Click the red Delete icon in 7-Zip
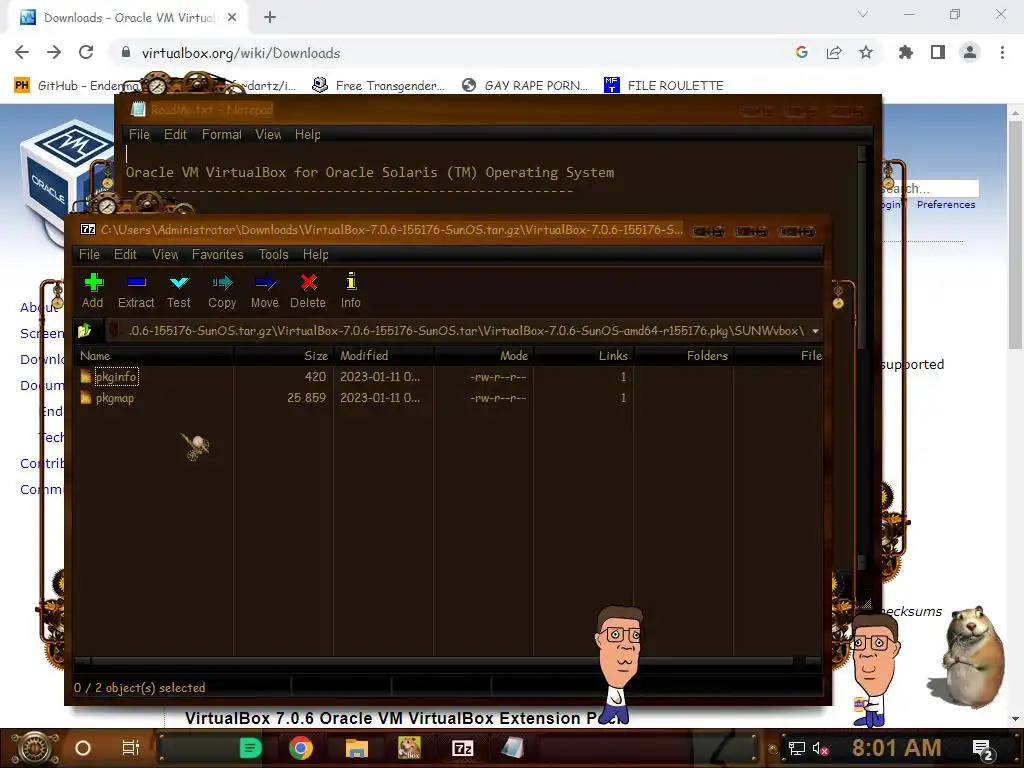 tap(308, 291)
